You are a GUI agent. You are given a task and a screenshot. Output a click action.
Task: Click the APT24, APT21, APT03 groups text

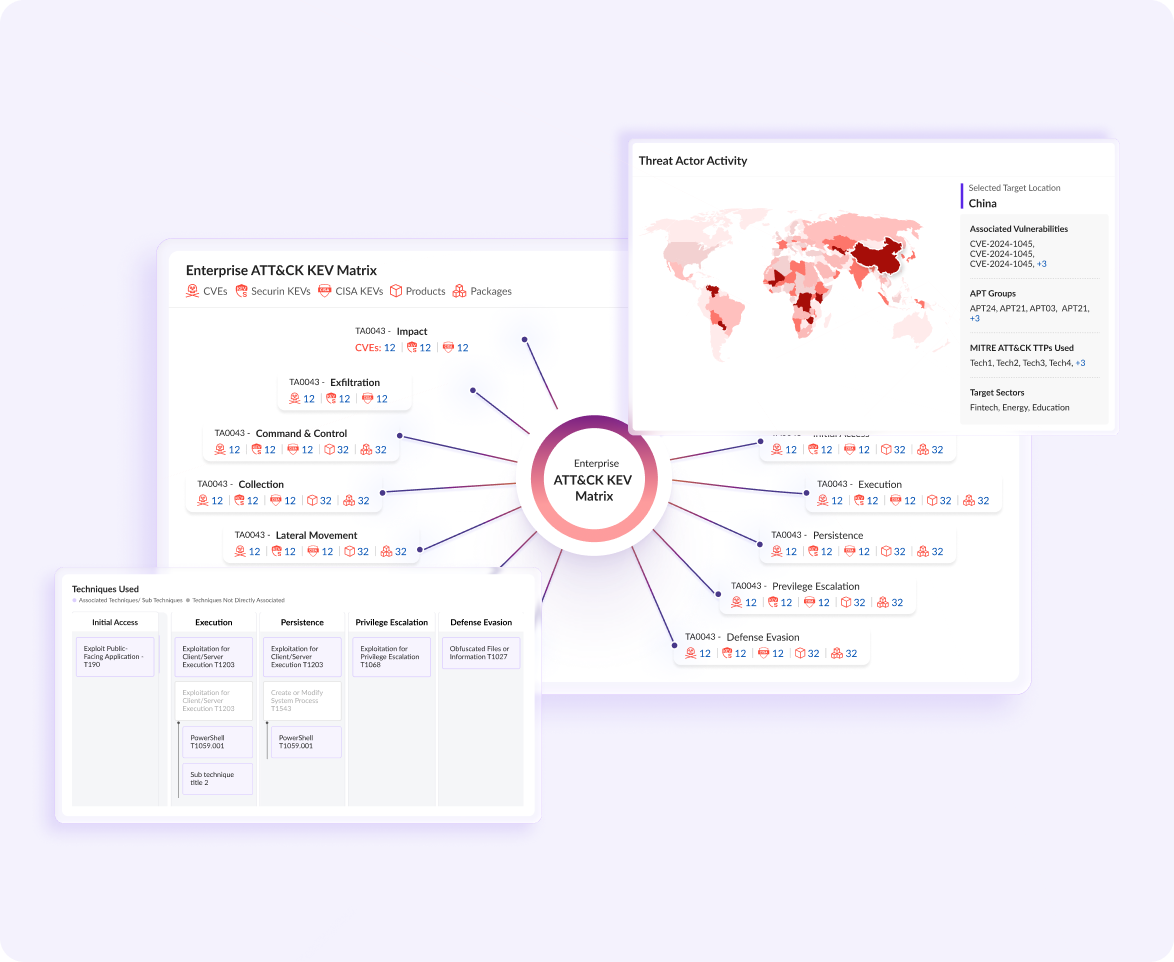(x=1029, y=308)
